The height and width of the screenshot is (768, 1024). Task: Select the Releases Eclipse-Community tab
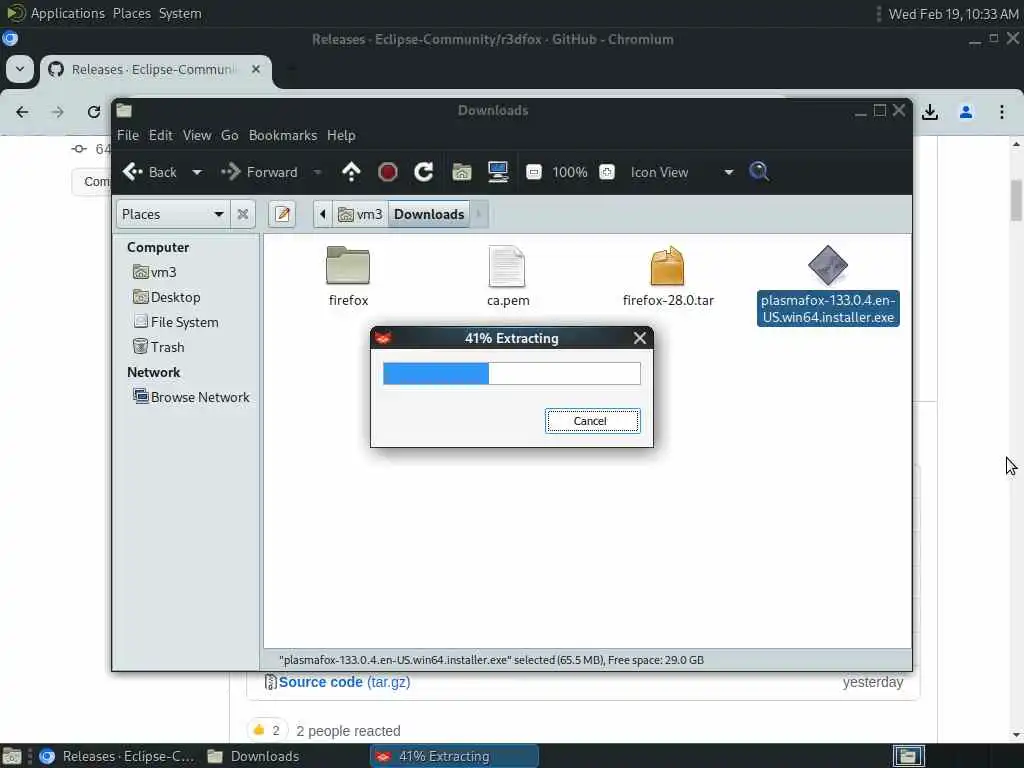(155, 69)
